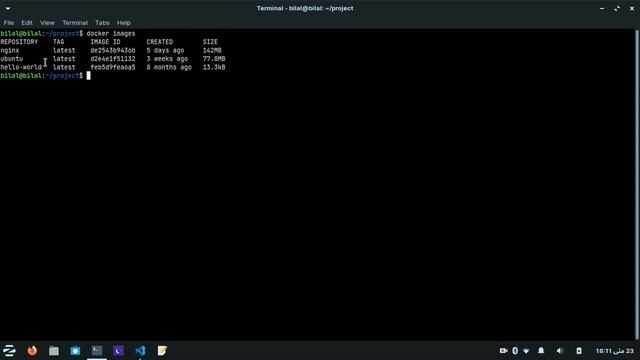Click the 77.8MB size value
The width and height of the screenshot is (640, 360).
[214, 59]
